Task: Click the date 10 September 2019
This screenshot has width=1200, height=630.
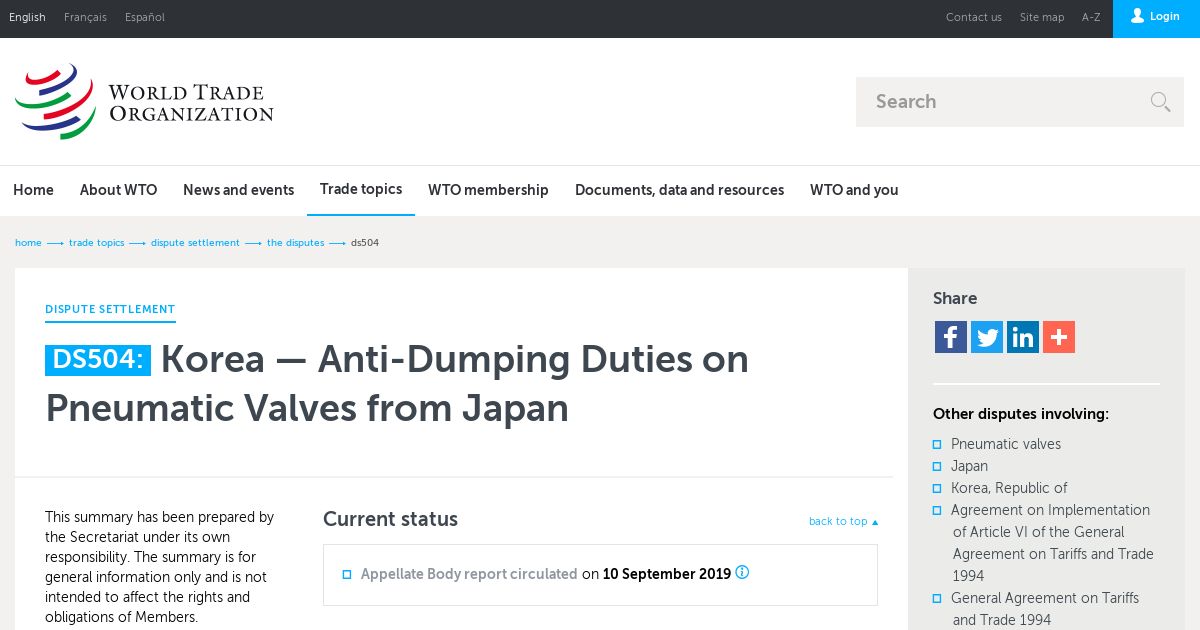Action: pos(667,574)
